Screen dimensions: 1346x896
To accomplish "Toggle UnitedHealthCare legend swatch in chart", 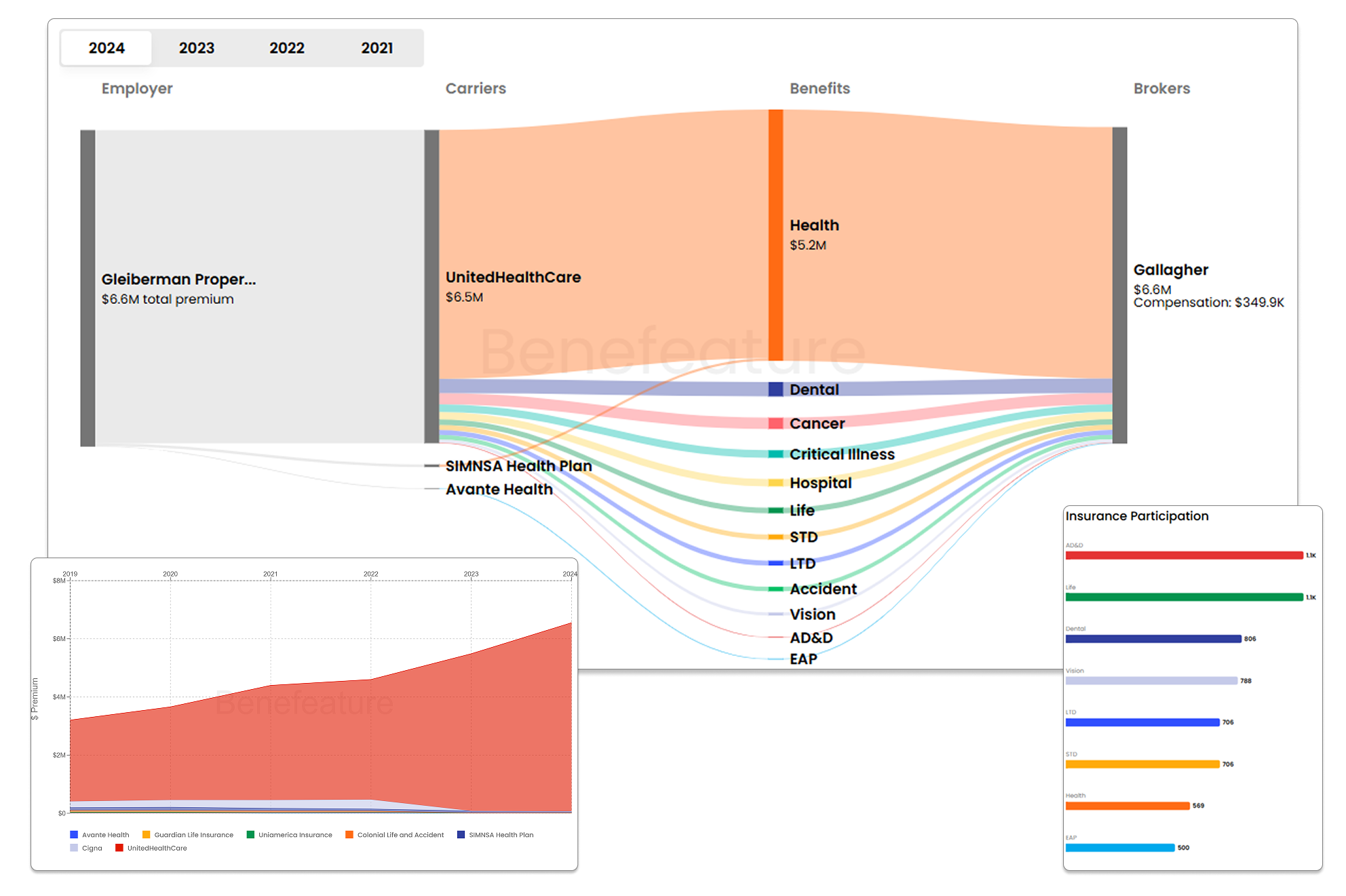I will [x=119, y=848].
